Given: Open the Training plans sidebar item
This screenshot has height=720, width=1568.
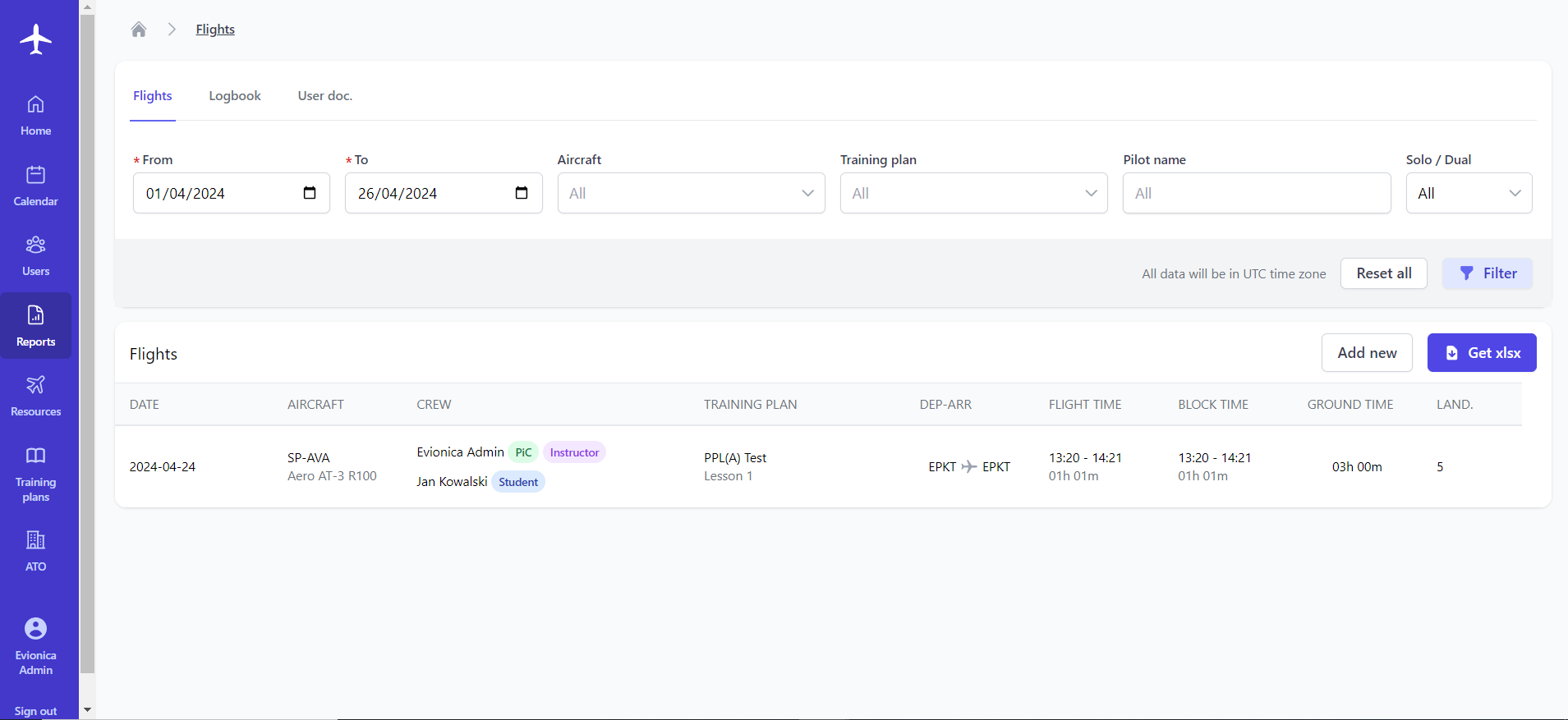Looking at the screenshot, I should [x=35, y=475].
